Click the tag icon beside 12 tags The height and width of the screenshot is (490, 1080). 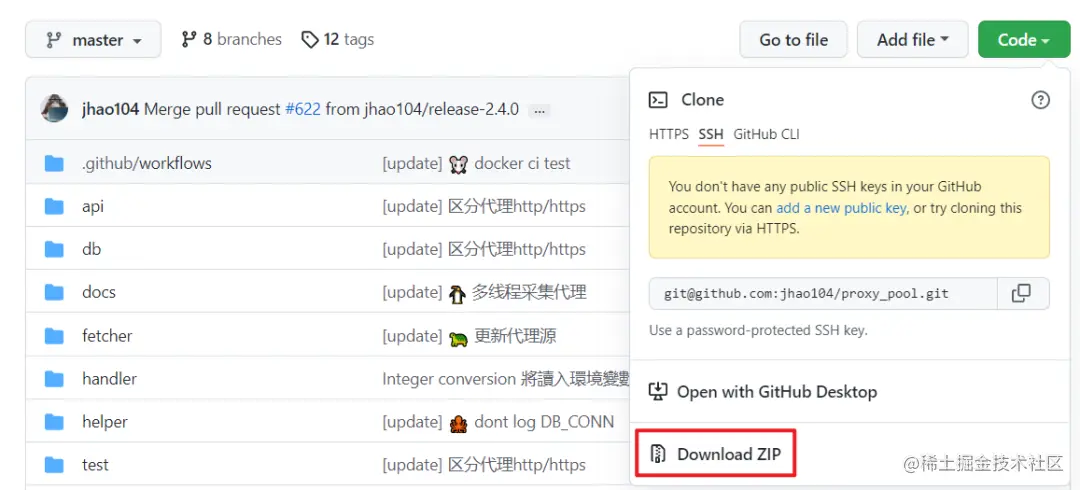point(310,39)
